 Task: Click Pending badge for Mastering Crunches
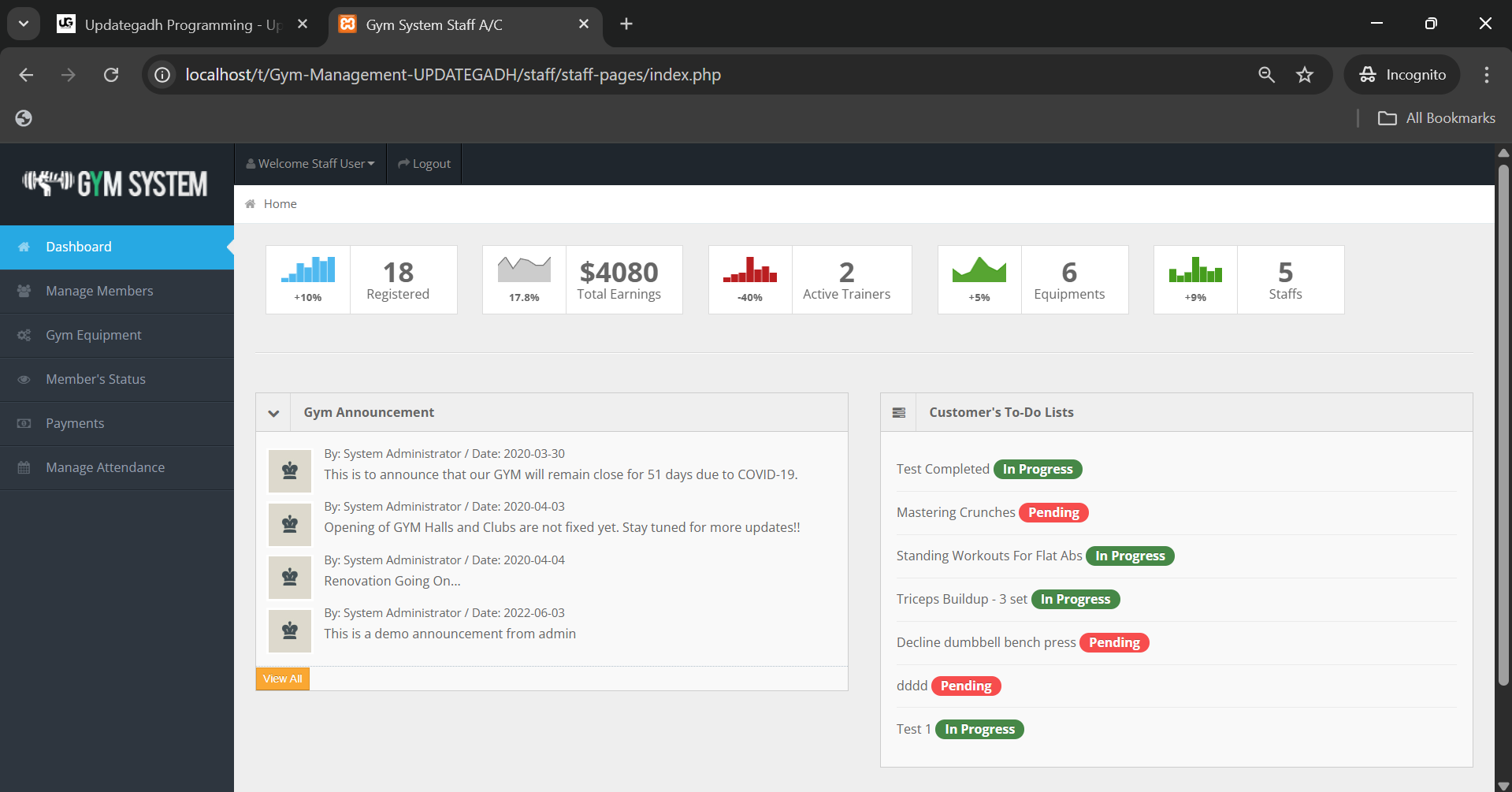(1053, 512)
